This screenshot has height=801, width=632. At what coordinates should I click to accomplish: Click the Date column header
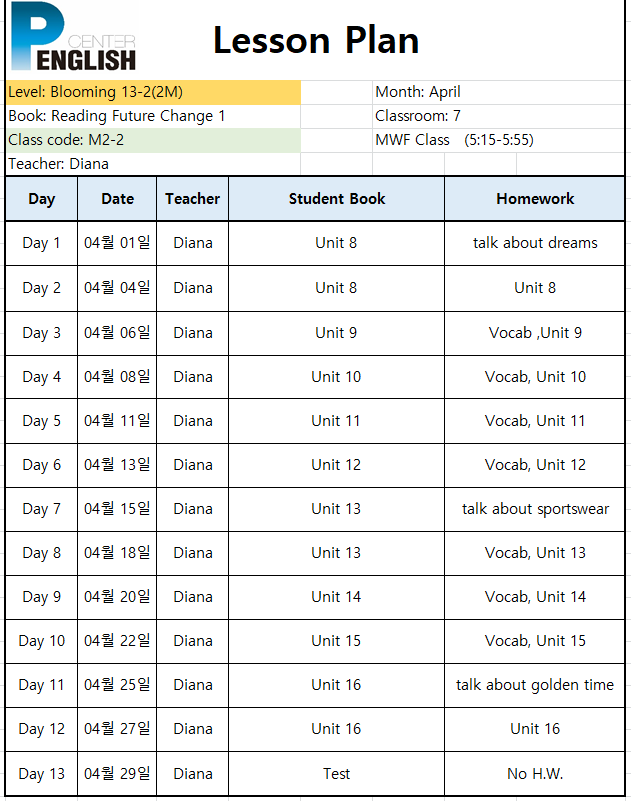[117, 199]
